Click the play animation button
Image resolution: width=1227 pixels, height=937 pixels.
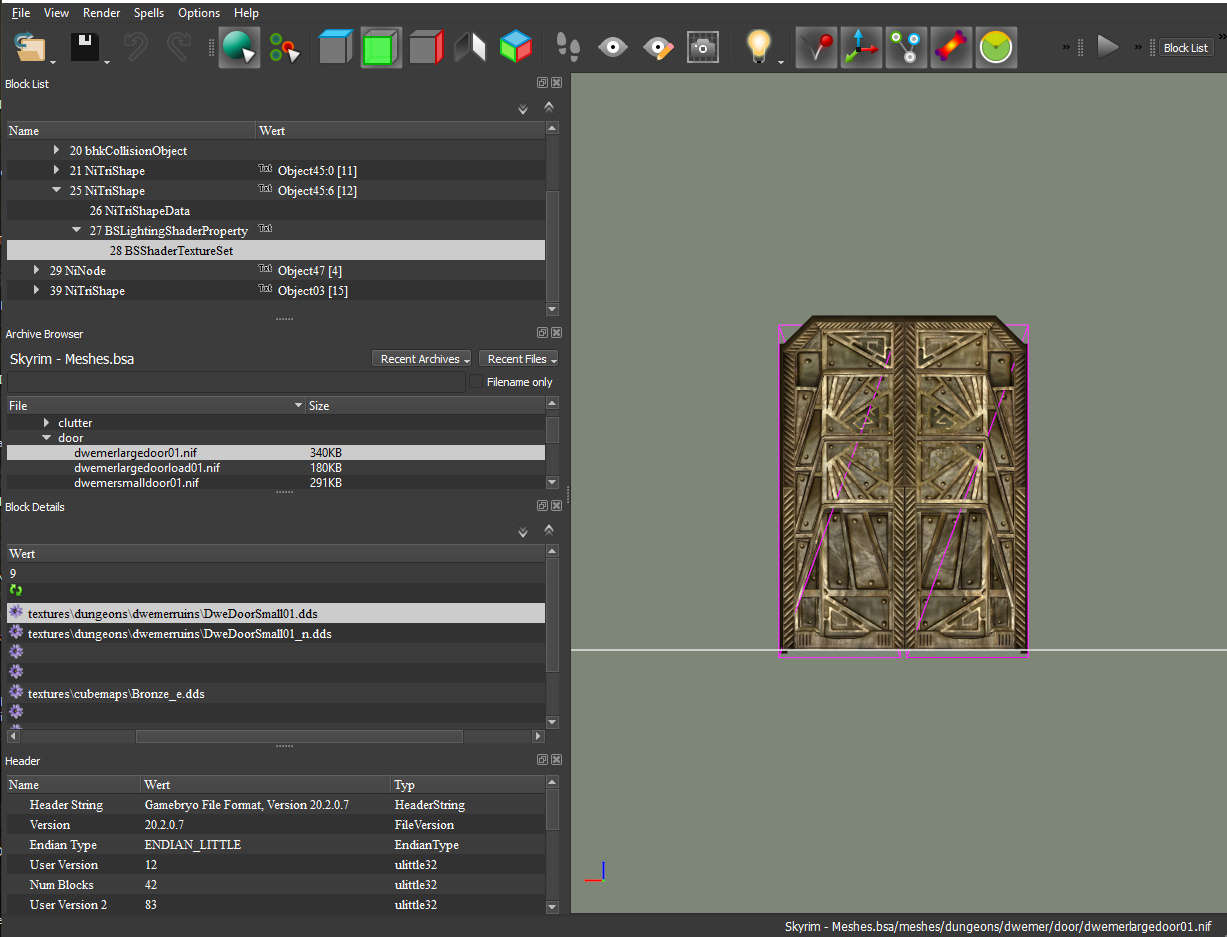coord(1107,47)
